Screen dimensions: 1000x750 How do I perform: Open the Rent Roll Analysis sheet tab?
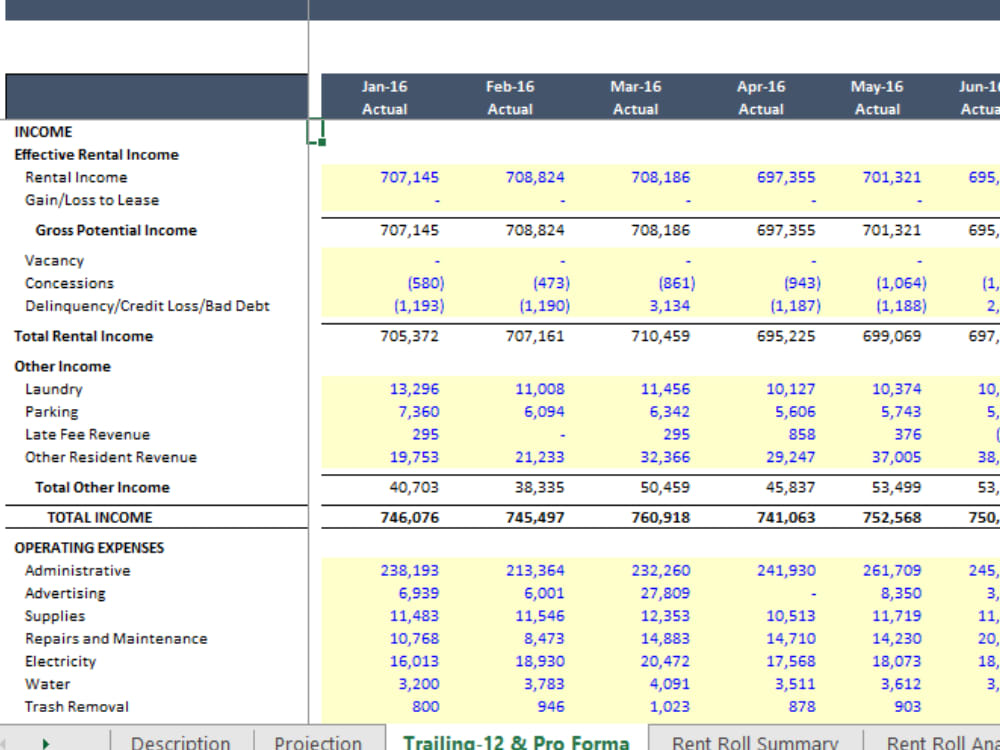941,743
